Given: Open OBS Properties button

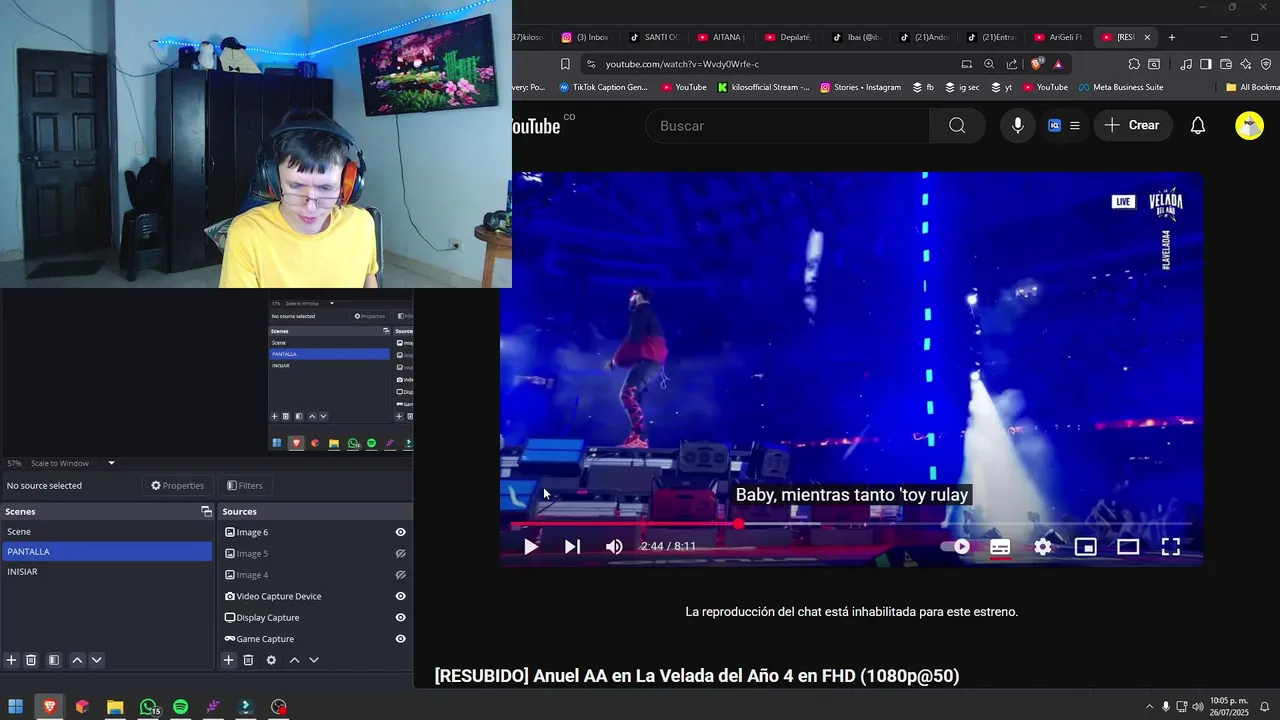Looking at the screenshot, I should coord(177,486).
